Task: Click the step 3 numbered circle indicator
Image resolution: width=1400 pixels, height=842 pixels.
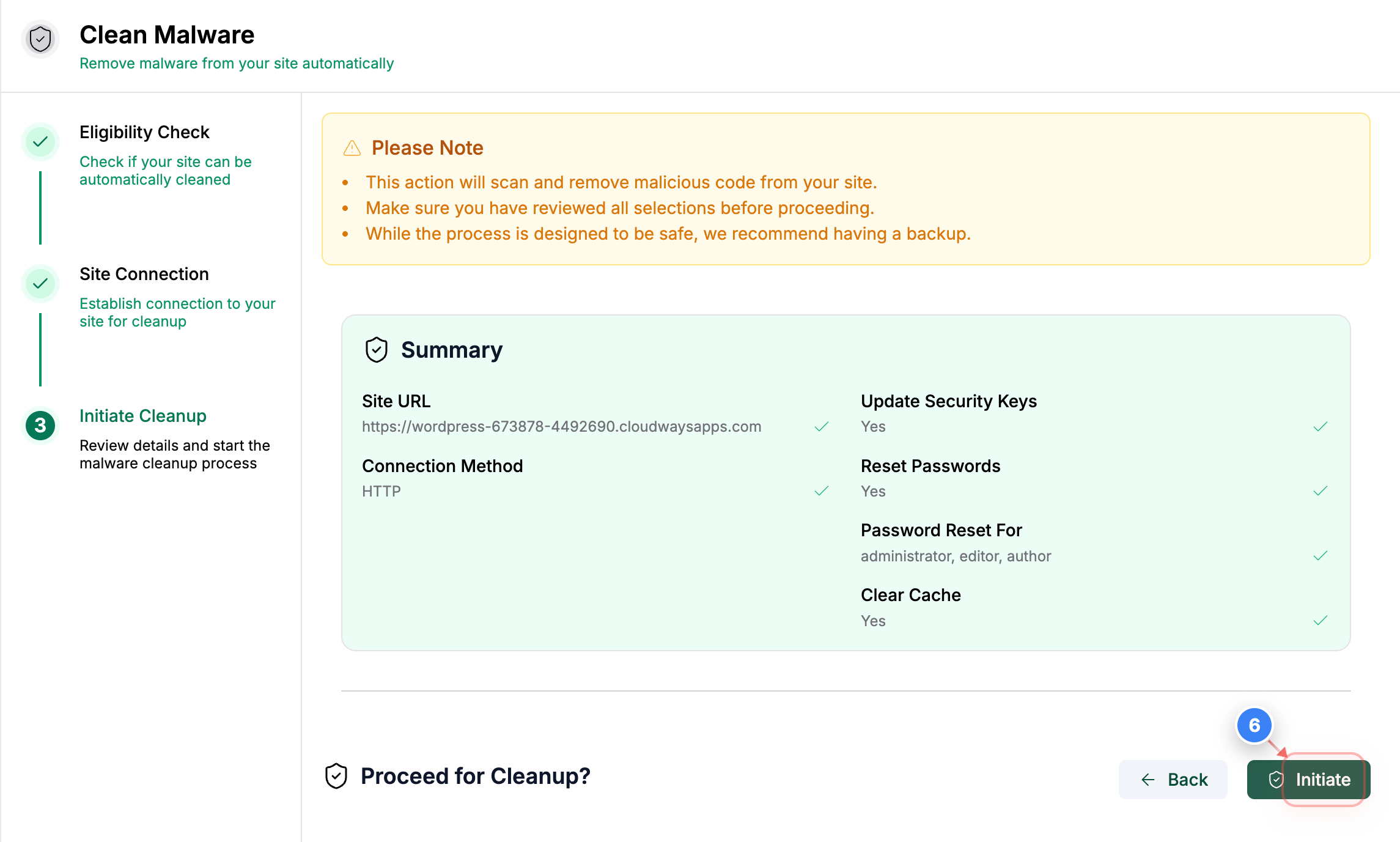Action: click(x=40, y=426)
